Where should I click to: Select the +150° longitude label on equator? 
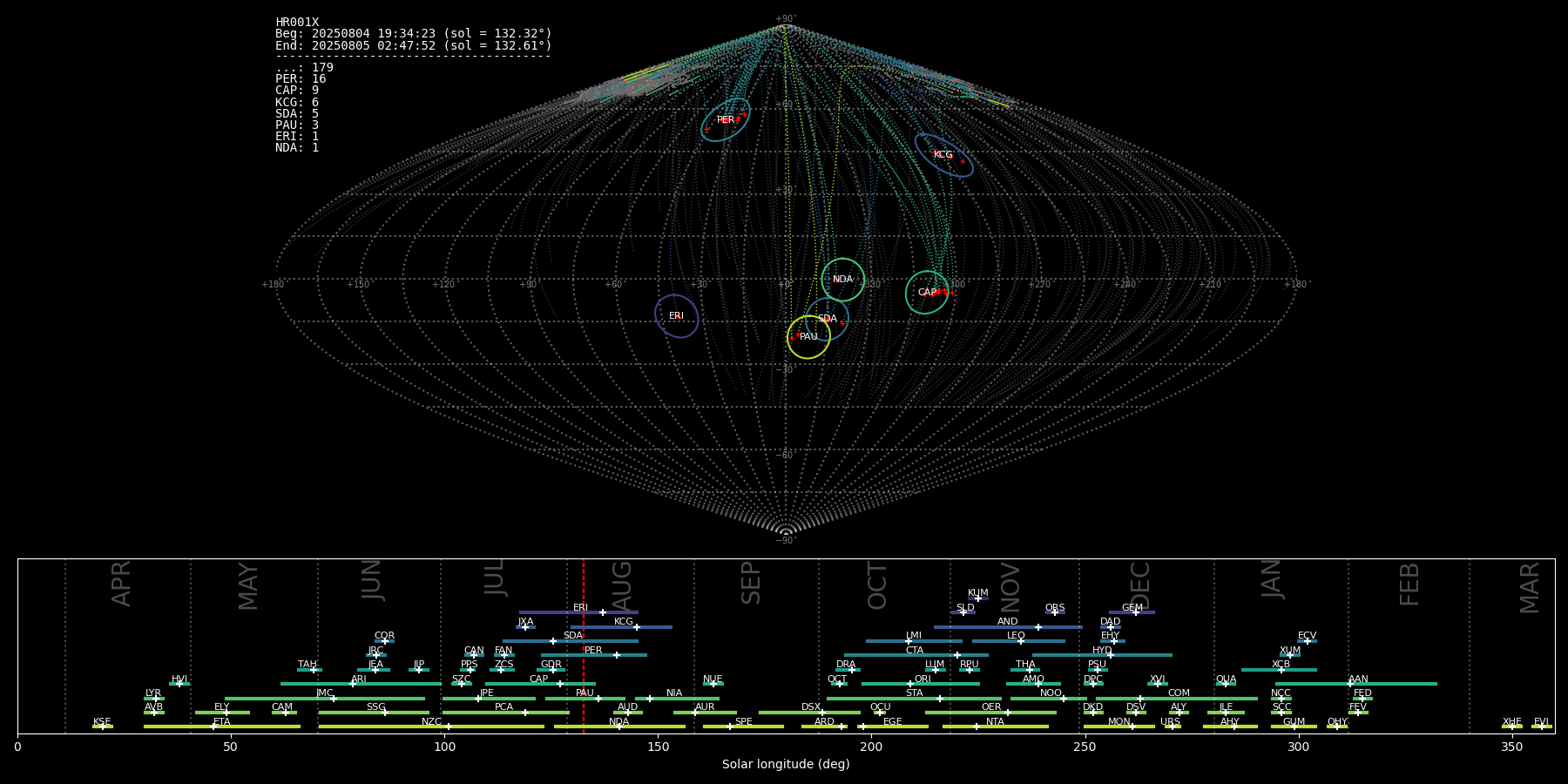tap(358, 285)
